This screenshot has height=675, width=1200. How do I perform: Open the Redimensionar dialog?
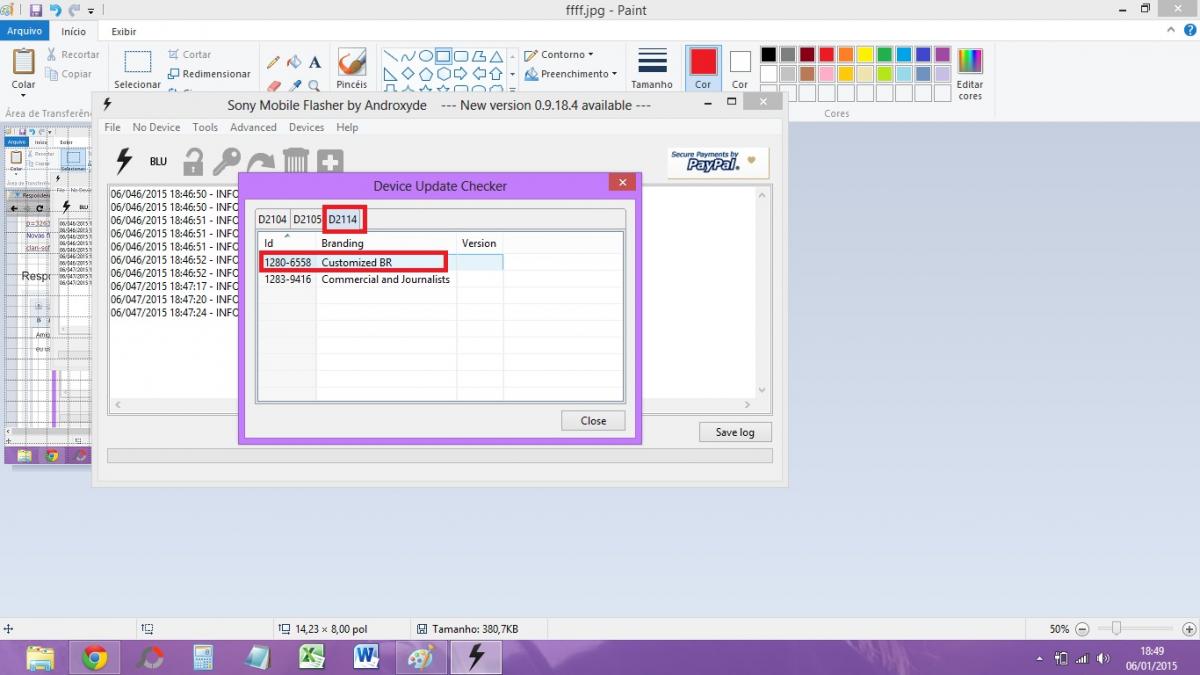[x=209, y=74]
